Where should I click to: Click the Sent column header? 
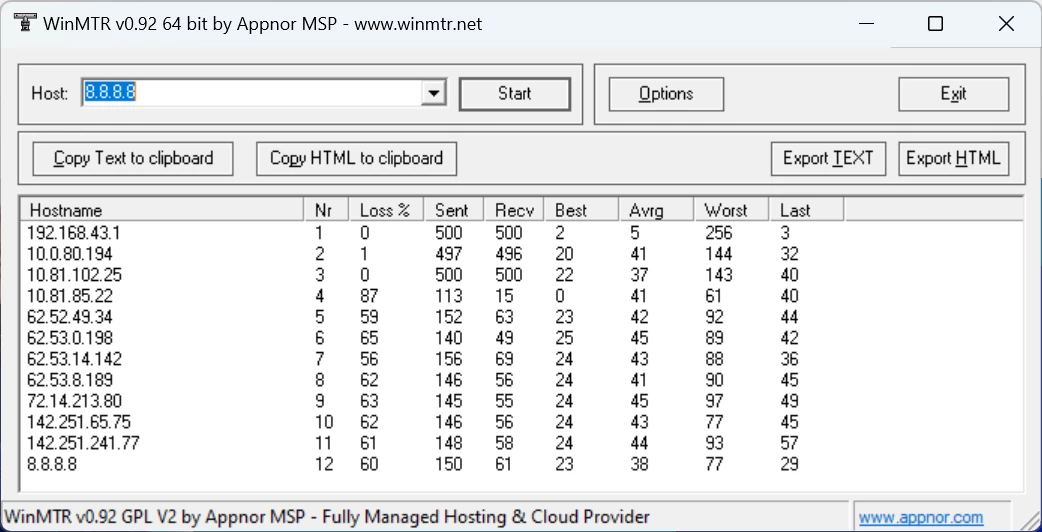tap(455, 211)
